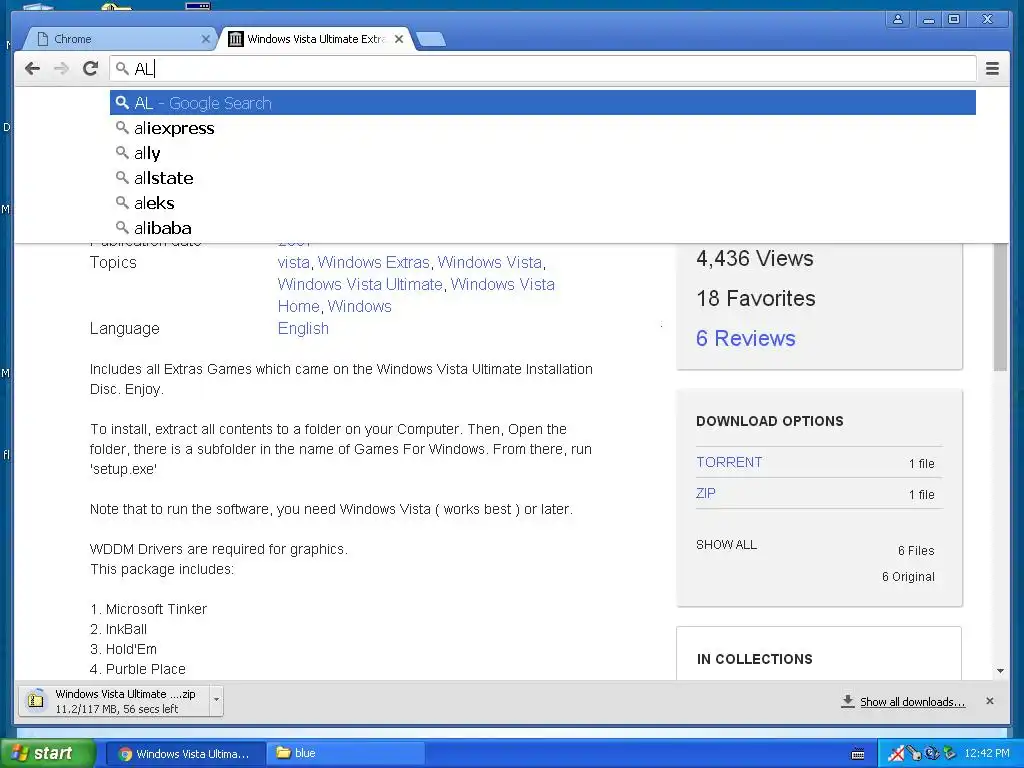Select the Windows Vista Ultimate Extras tab
Image resolution: width=1024 pixels, height=768 pixels.
click(317, 39)
